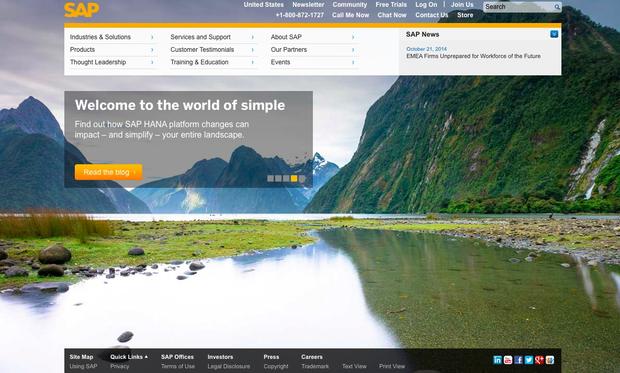620x373 pixels.
Task: Select the last carousel slide indicator
Action: click(302, 178)
